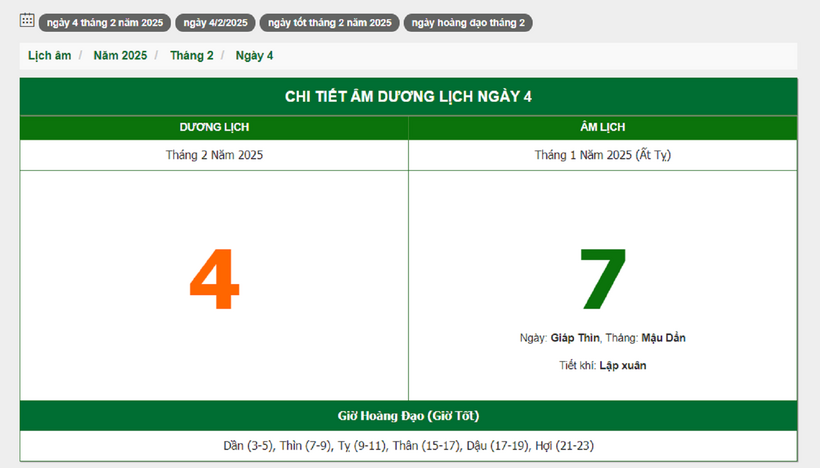Select the 'Ngày 4' breadcrumb item
Viewport: 820px width, 468px height.
click(x=254, y=56)
